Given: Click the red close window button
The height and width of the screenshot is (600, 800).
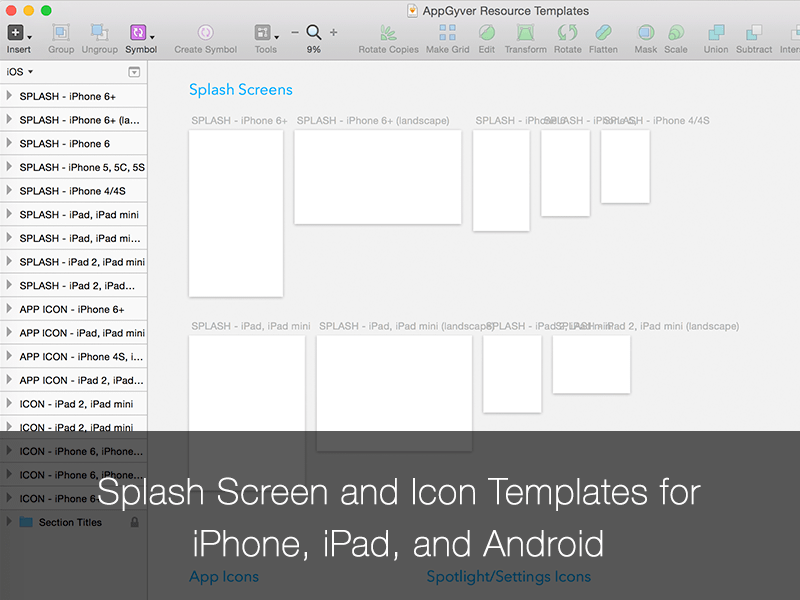Looking at the screenshot, I should pos(11,10).
